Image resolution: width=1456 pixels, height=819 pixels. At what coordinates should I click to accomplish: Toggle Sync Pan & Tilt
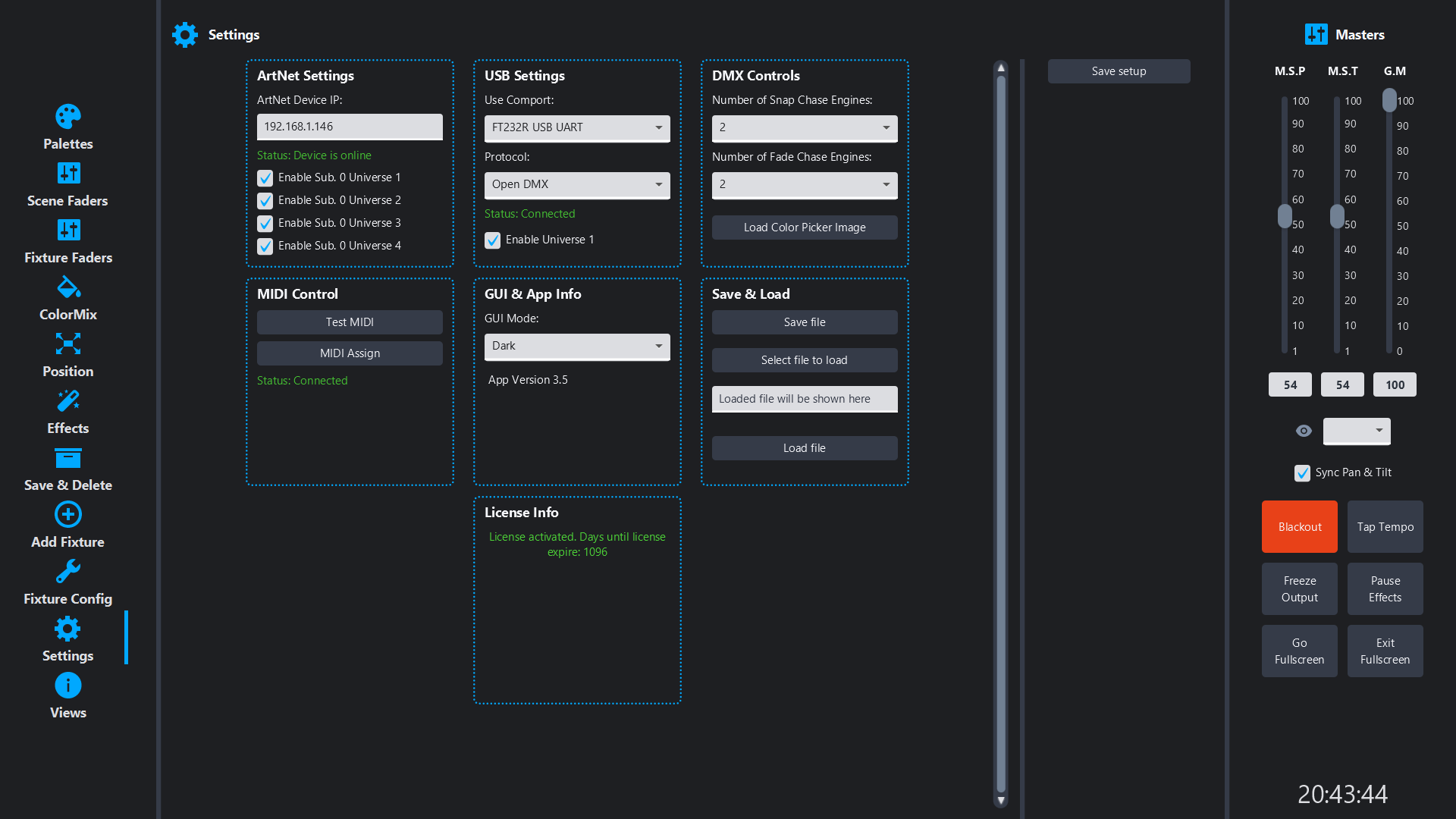coord(1303,472)
